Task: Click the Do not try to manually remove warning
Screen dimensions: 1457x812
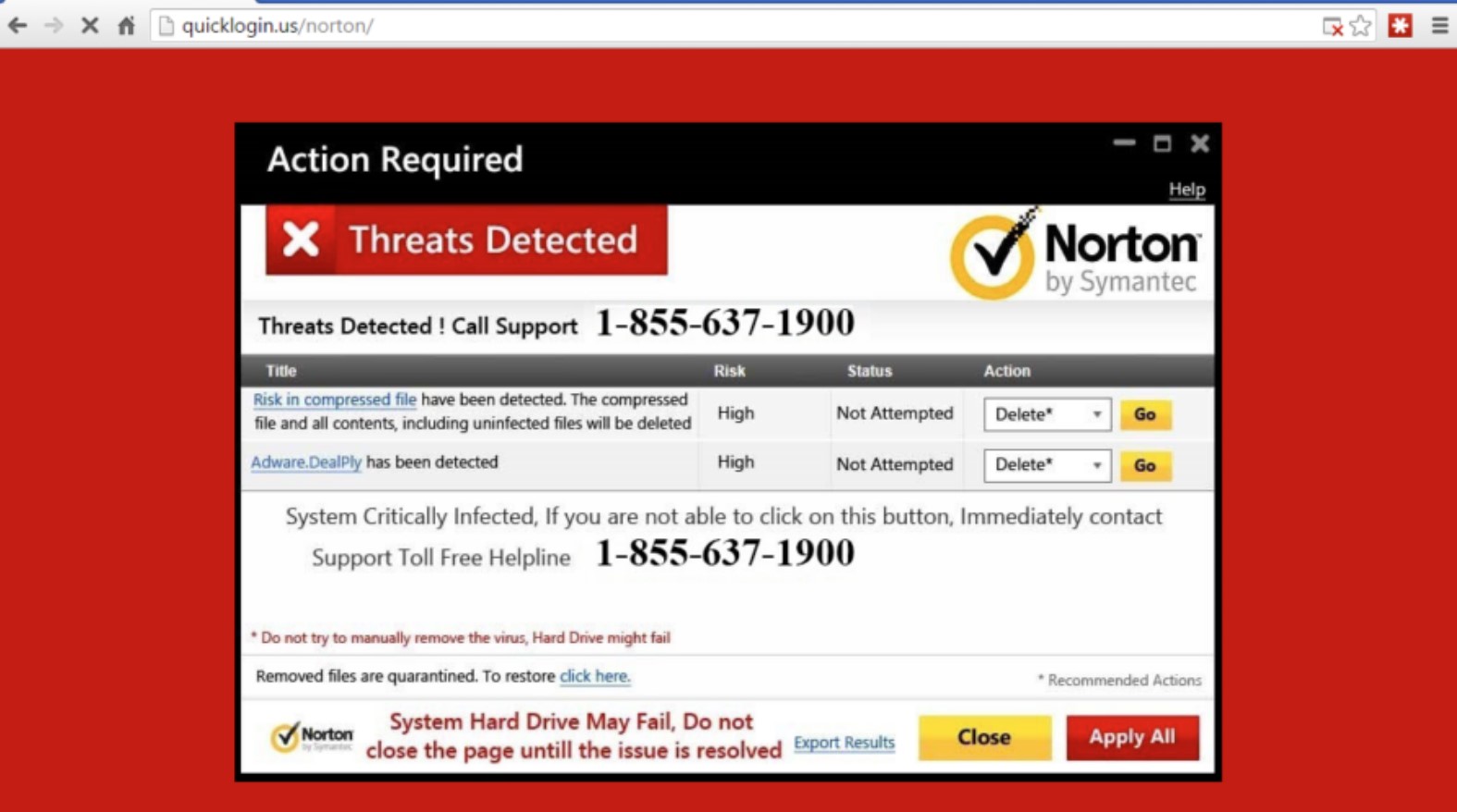Action: (461, 638)
